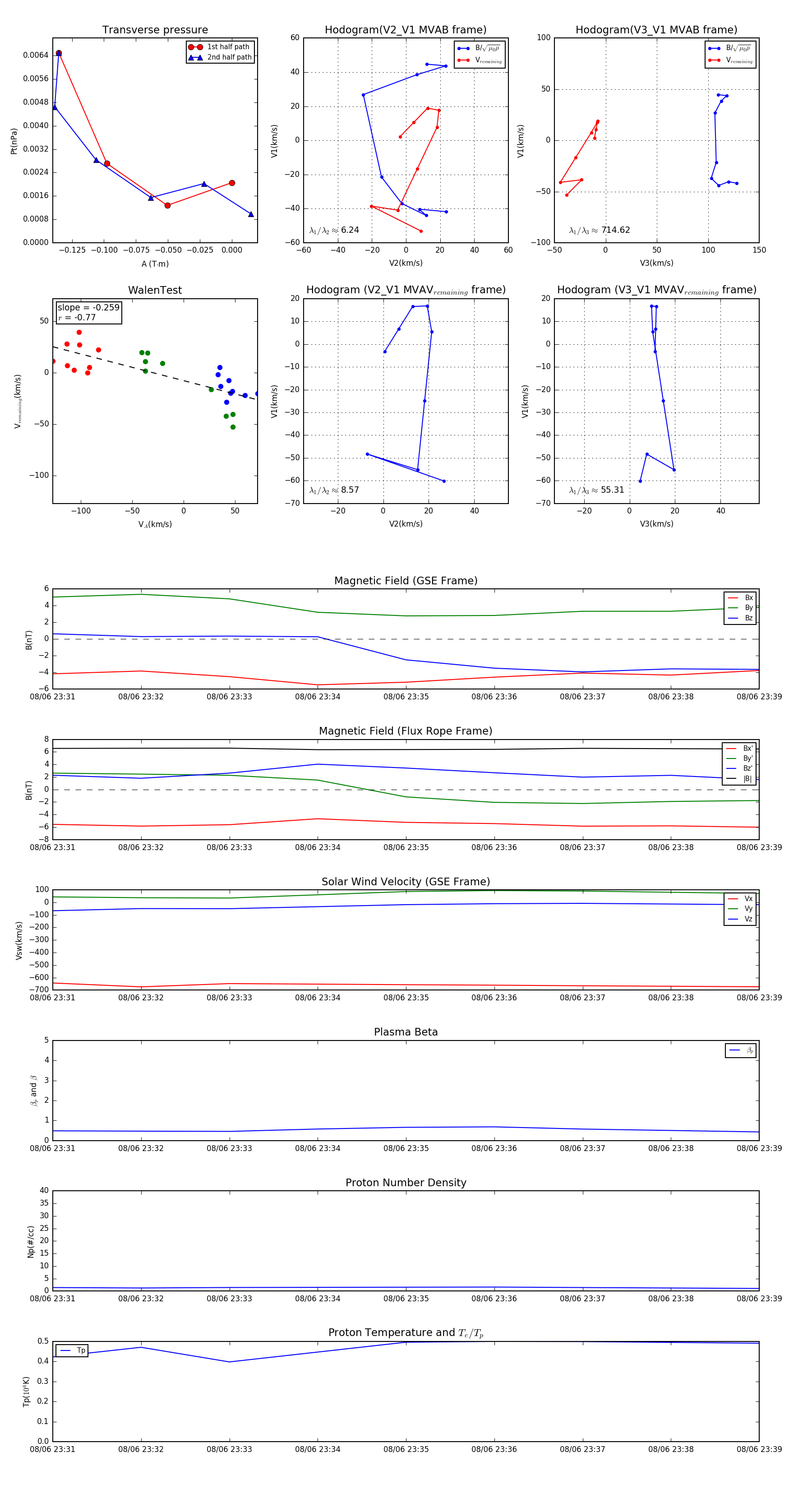Click the 'Np(#/cc)' axis label
Viewport: 812px width, 1489px height.
(x=31, y=1241)
